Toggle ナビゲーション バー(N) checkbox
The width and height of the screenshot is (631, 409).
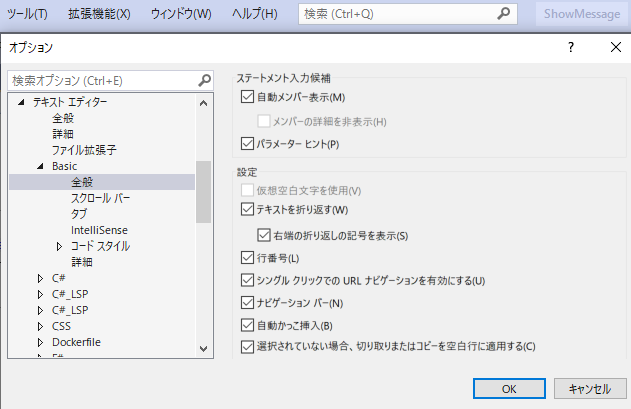(247, 302)
